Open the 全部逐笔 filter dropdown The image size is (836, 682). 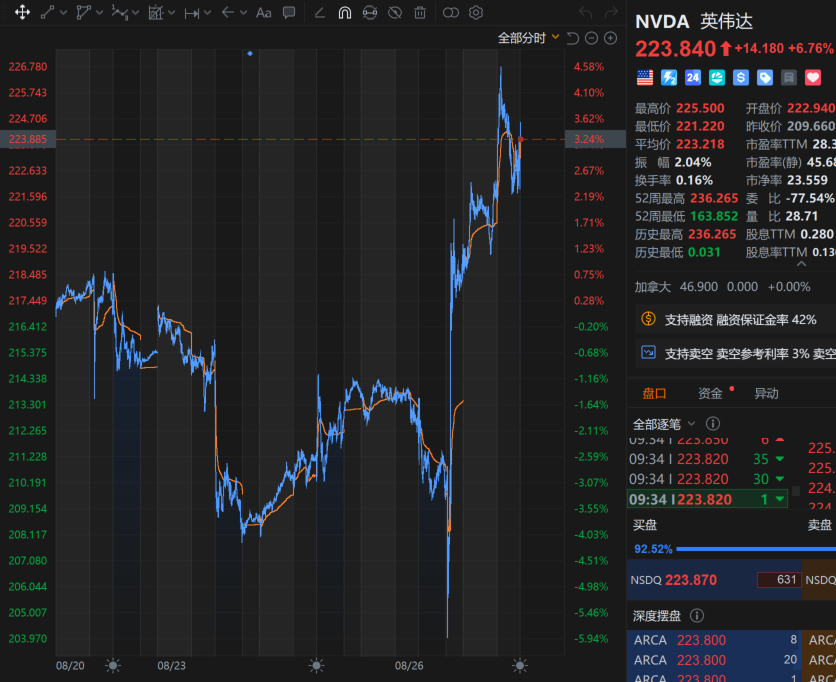(x=664, y=424)
